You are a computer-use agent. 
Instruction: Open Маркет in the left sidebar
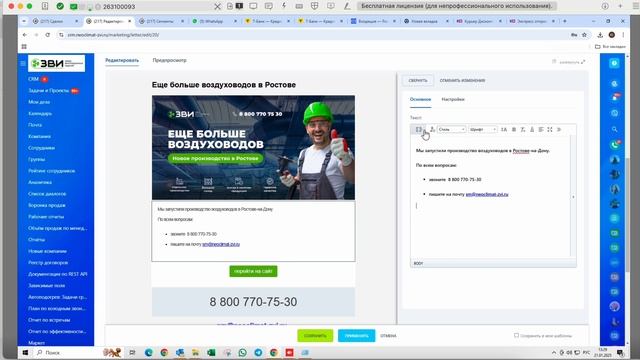[x=36, y=343]
